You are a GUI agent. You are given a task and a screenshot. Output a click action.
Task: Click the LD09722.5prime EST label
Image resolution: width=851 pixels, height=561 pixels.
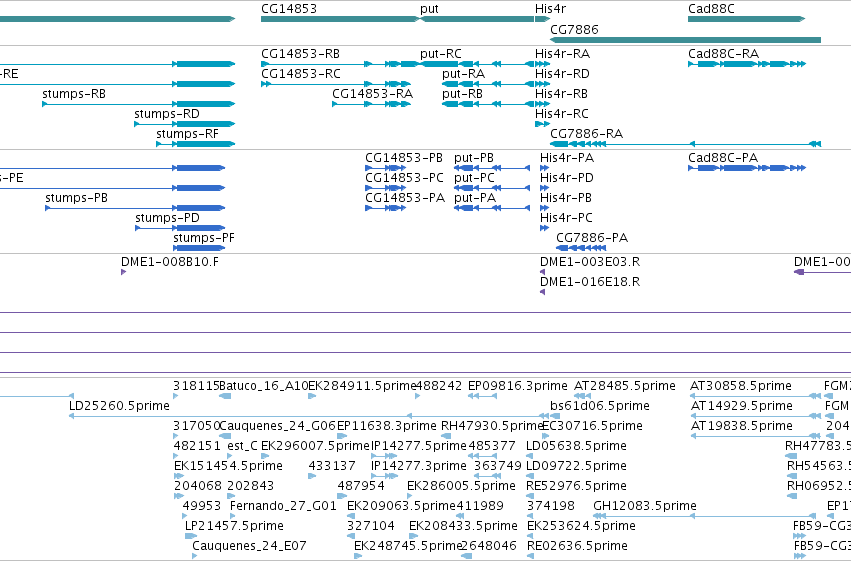click(576, 467)
